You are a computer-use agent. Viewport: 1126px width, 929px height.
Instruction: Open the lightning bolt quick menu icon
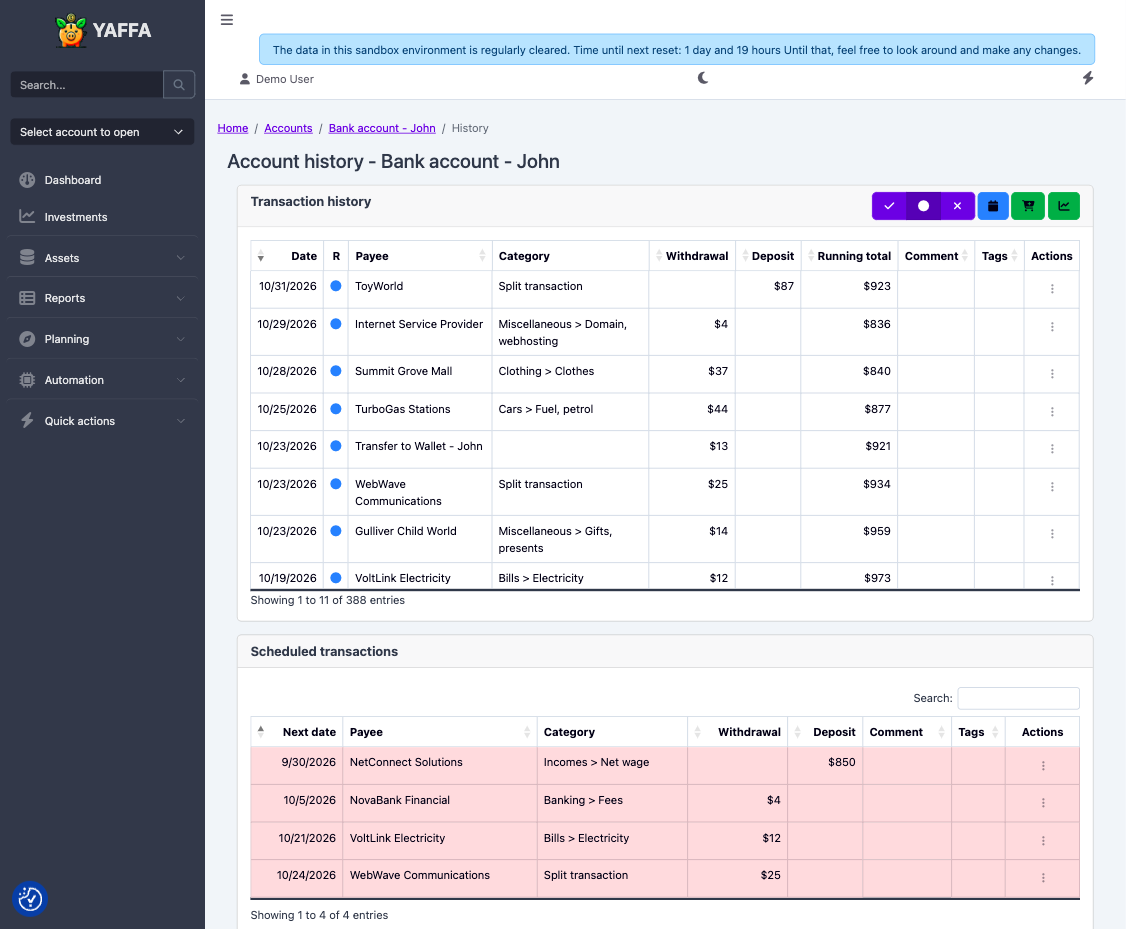1088,78
